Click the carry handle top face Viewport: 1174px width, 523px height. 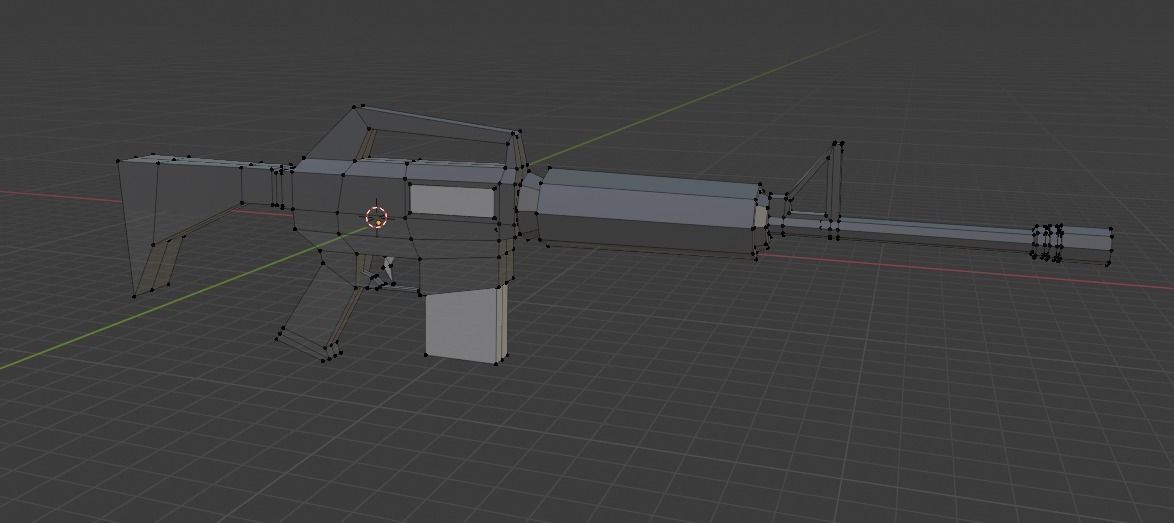coord(437,120)
